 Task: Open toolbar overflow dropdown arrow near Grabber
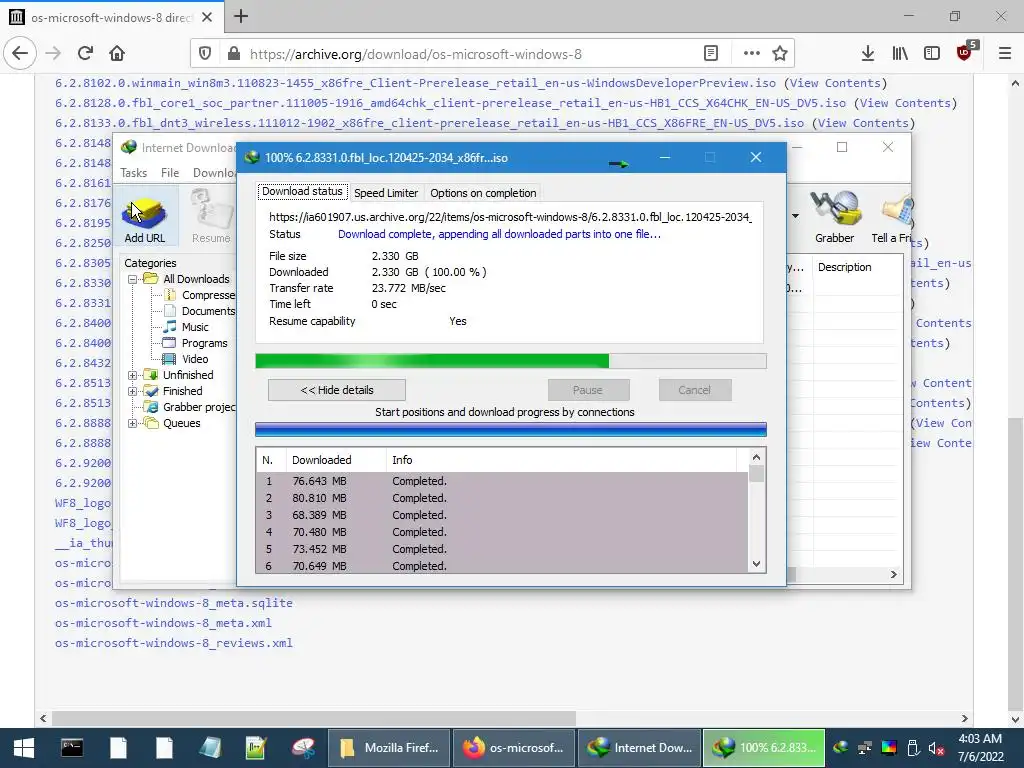click(795, 216)
